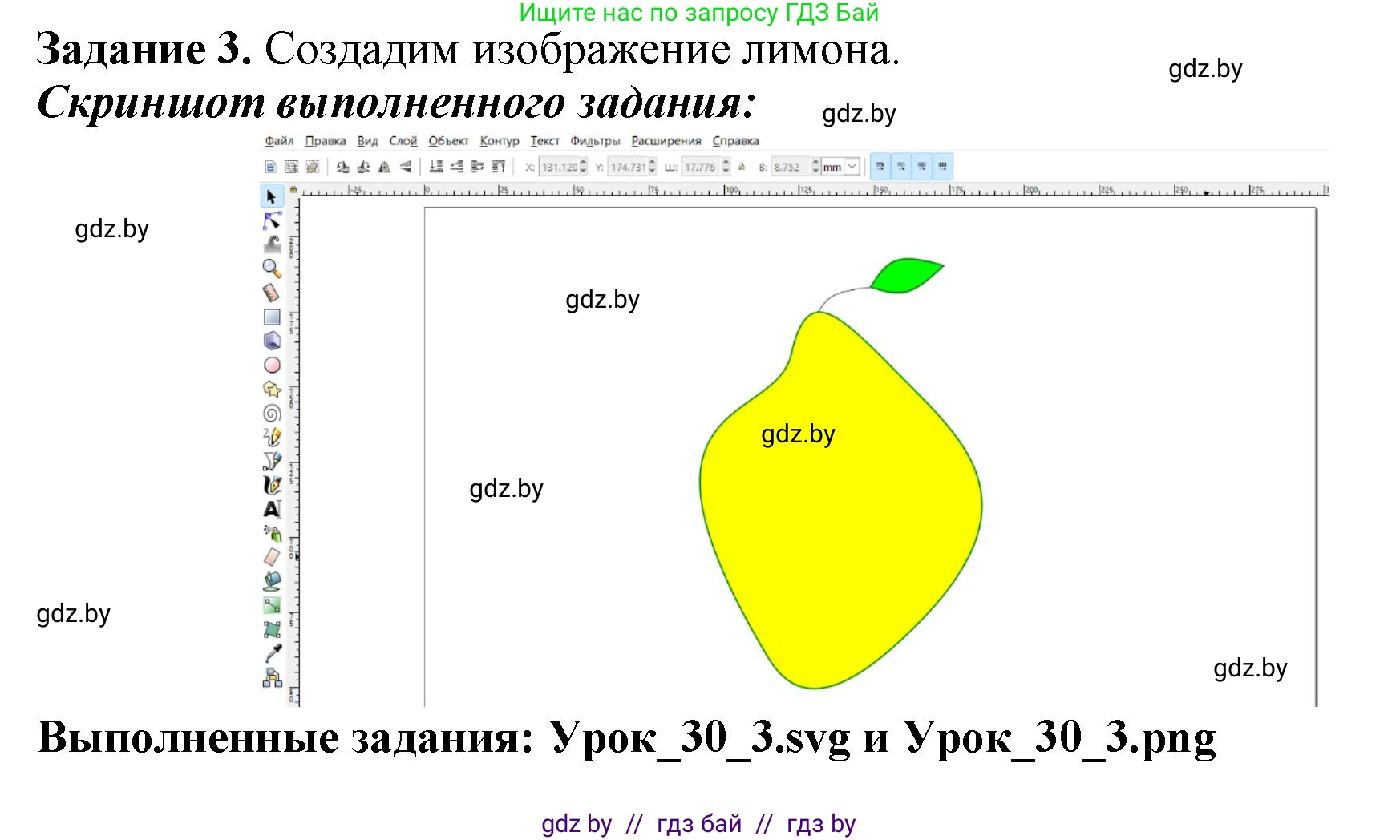Select the Text tool
Viewport: 1400px width, 840px height.
click(273, 510)
